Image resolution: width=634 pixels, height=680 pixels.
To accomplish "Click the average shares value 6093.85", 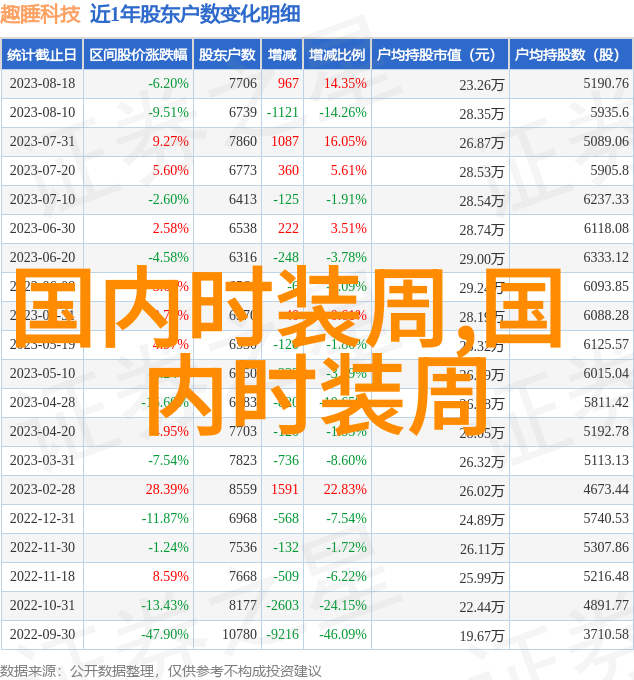I will [x=606, y=287].
